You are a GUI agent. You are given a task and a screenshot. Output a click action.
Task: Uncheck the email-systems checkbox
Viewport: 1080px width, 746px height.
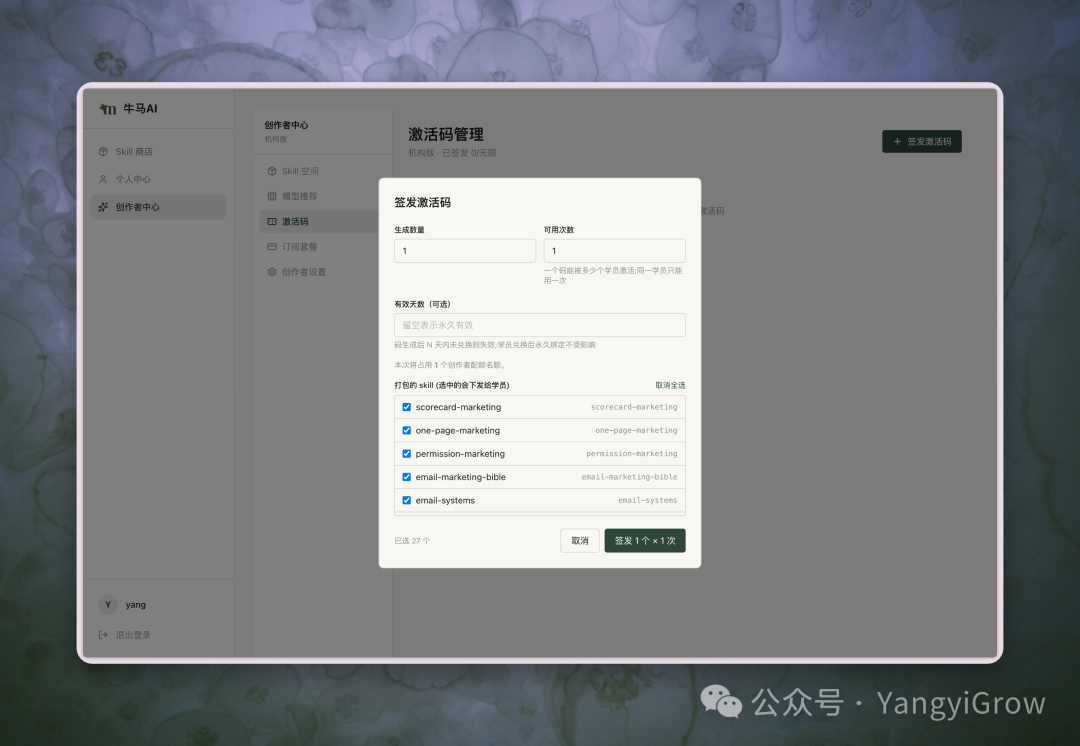coord(406,500)
